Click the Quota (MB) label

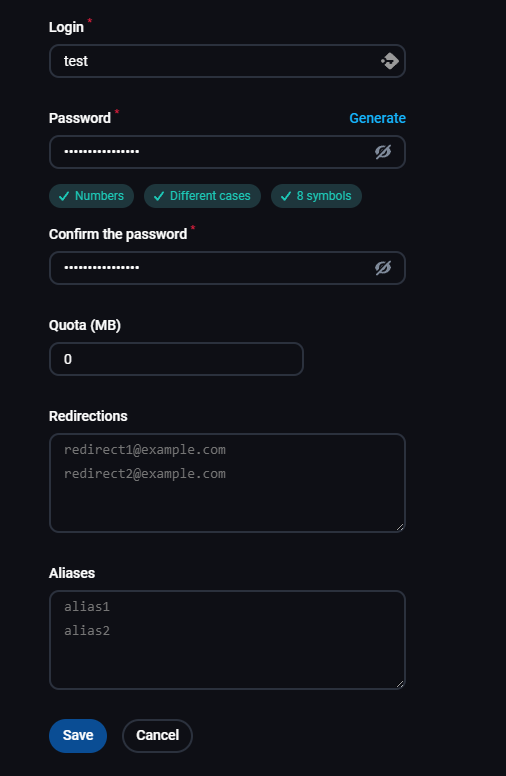click(85, 325)
